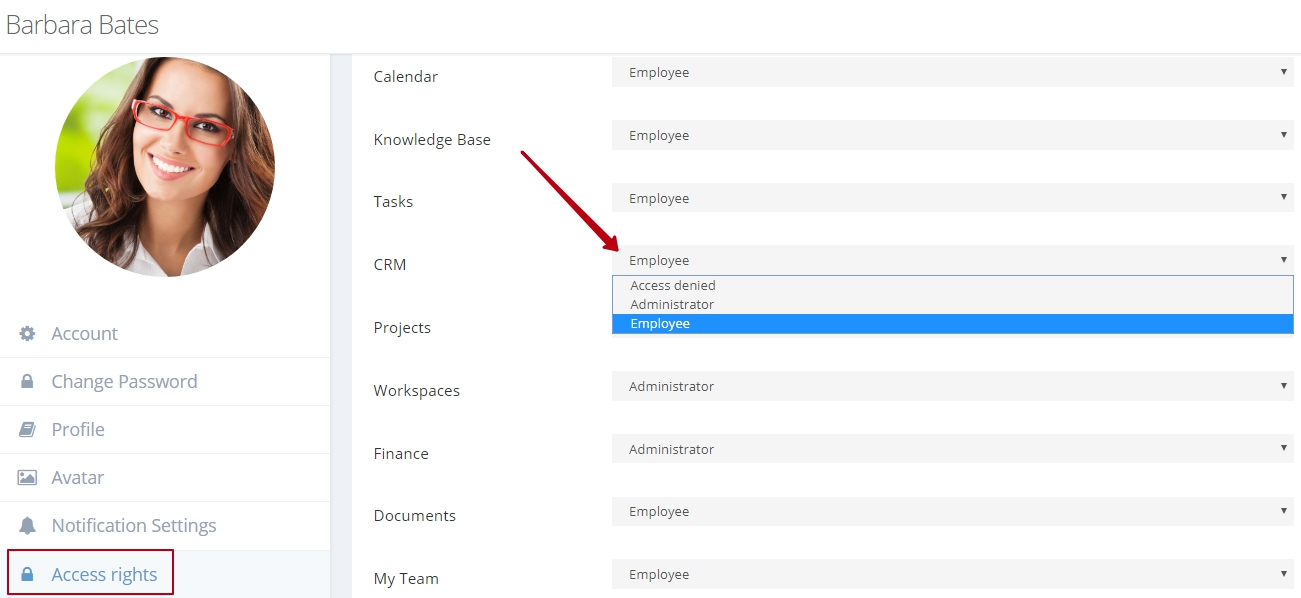The height and width of the screenshot is (598, 1301).
Task: Click the bell icon beside Notification Settings
Action: tap(27, 525)
